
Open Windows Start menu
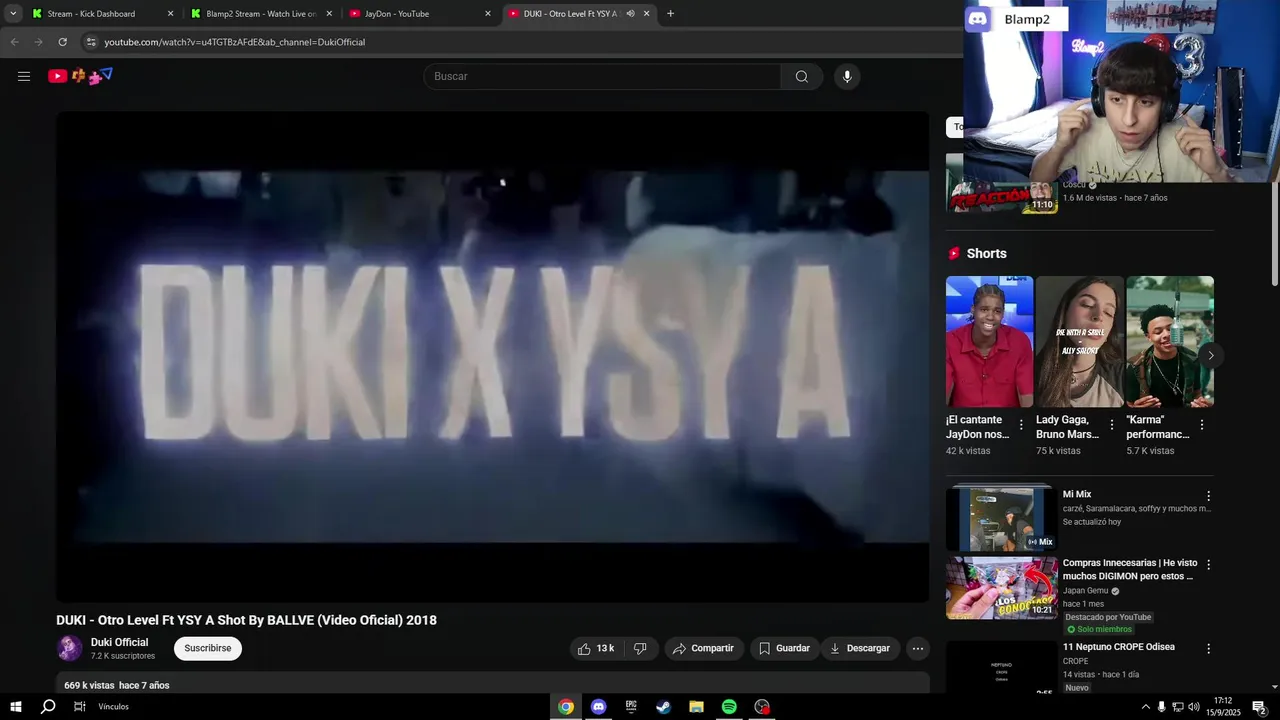click(x=16, y=707)
